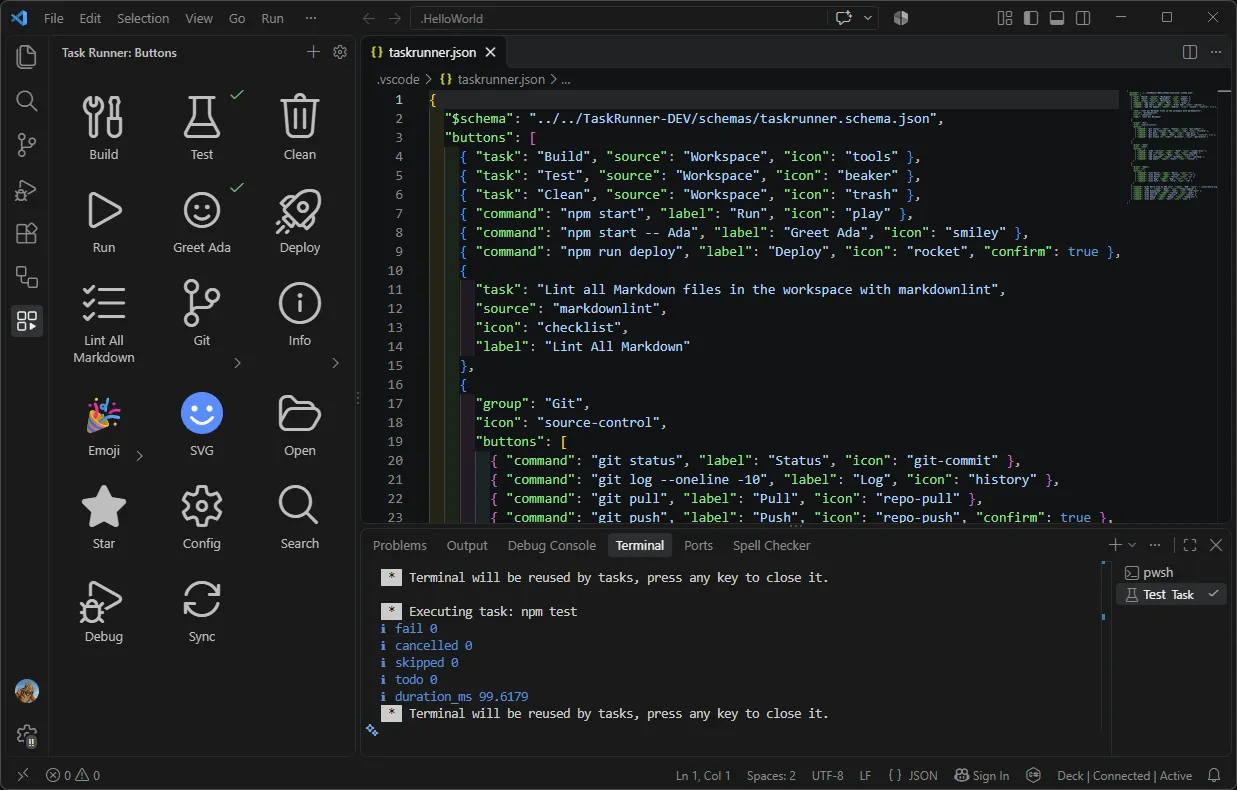This screenshot has height=790, width=1237.
Task: Click the breadcrumb ellipsis after taskrunner.json
Action: [x=565, y=79]
